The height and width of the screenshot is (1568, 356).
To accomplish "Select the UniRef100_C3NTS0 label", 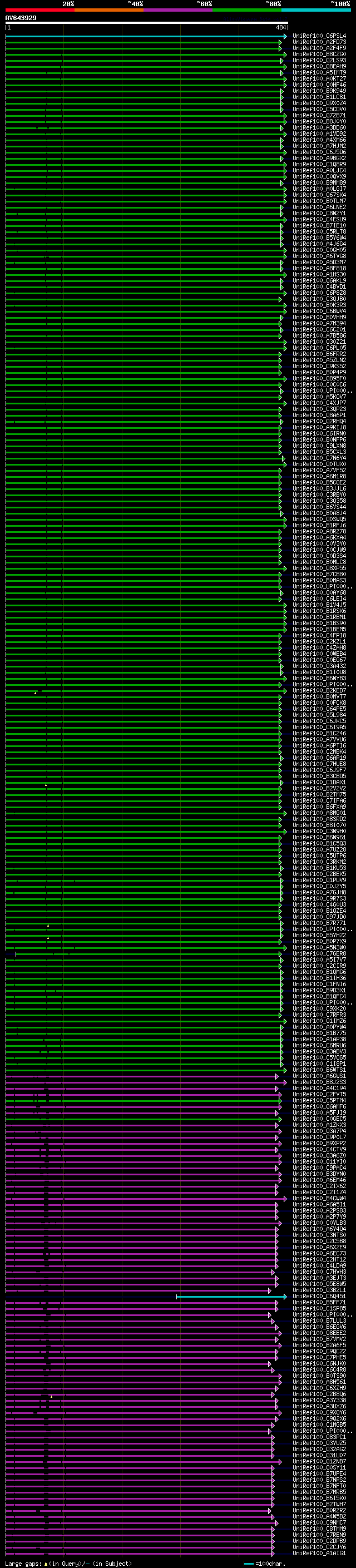I will coord(319,1235).
